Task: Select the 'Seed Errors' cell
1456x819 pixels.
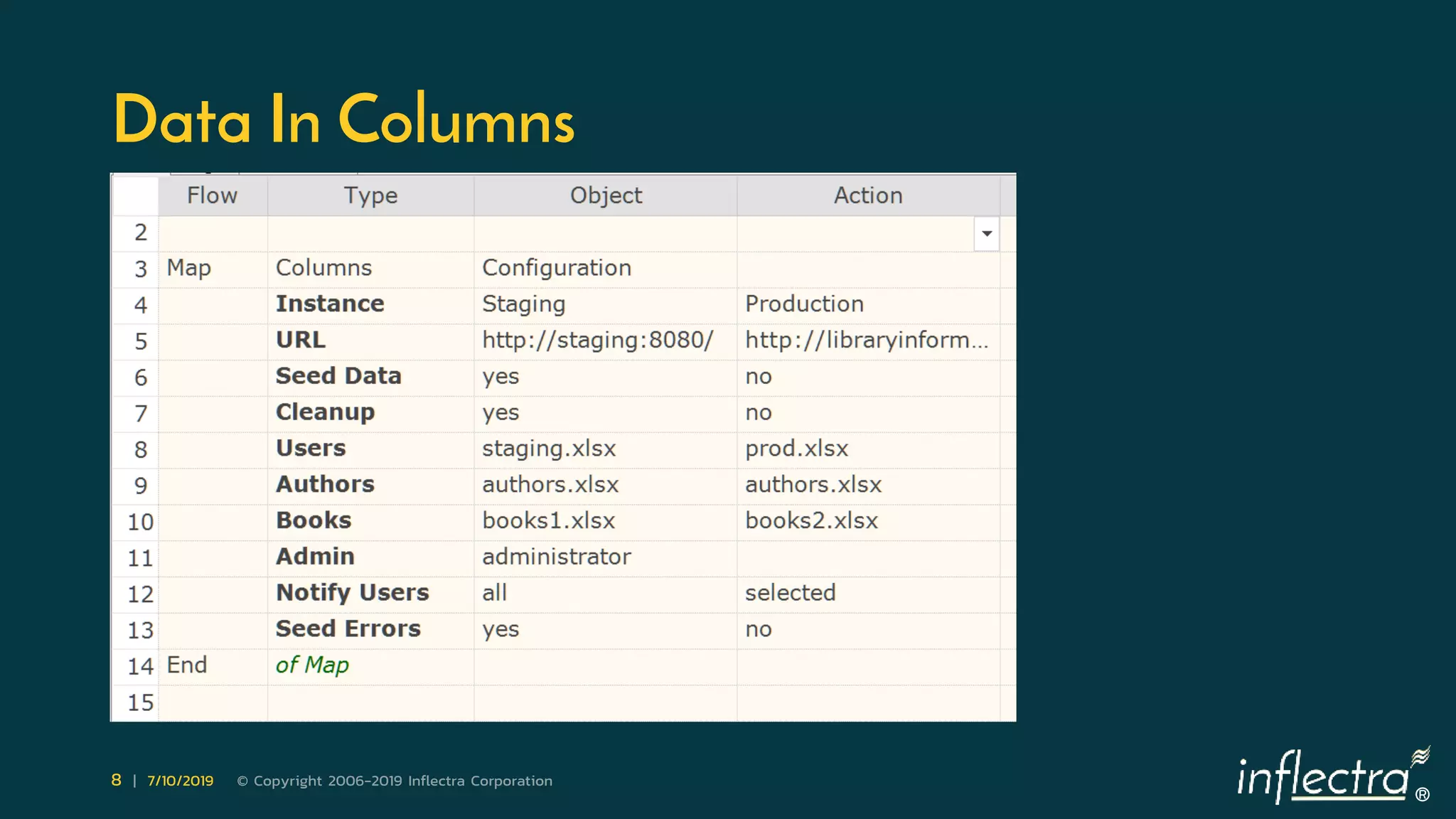Action: tap(370, 631)
